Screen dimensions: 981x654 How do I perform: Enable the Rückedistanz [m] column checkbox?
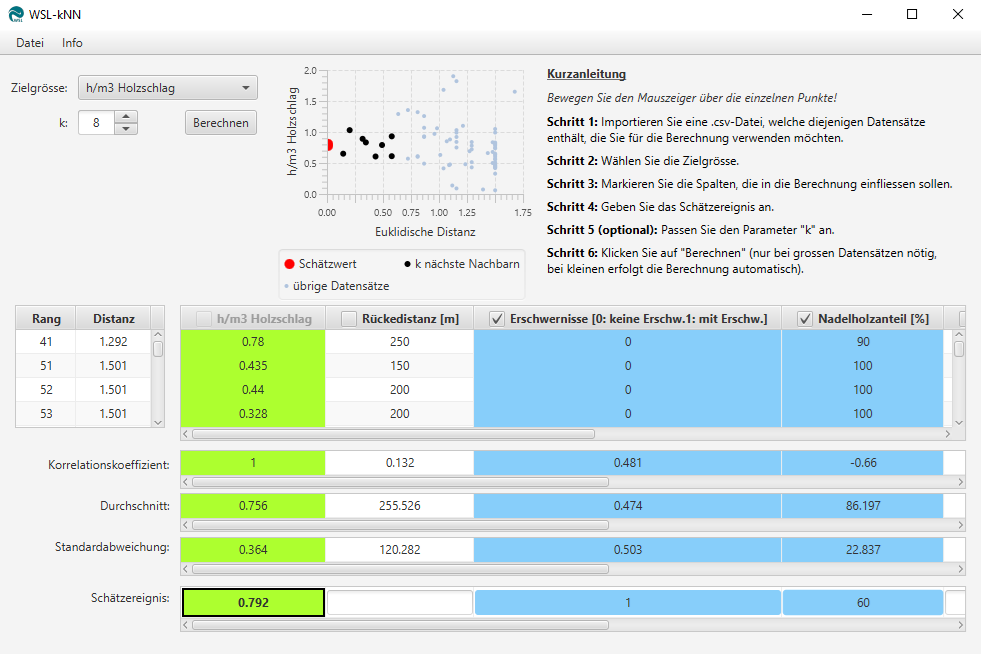click(x=349, y=319)
